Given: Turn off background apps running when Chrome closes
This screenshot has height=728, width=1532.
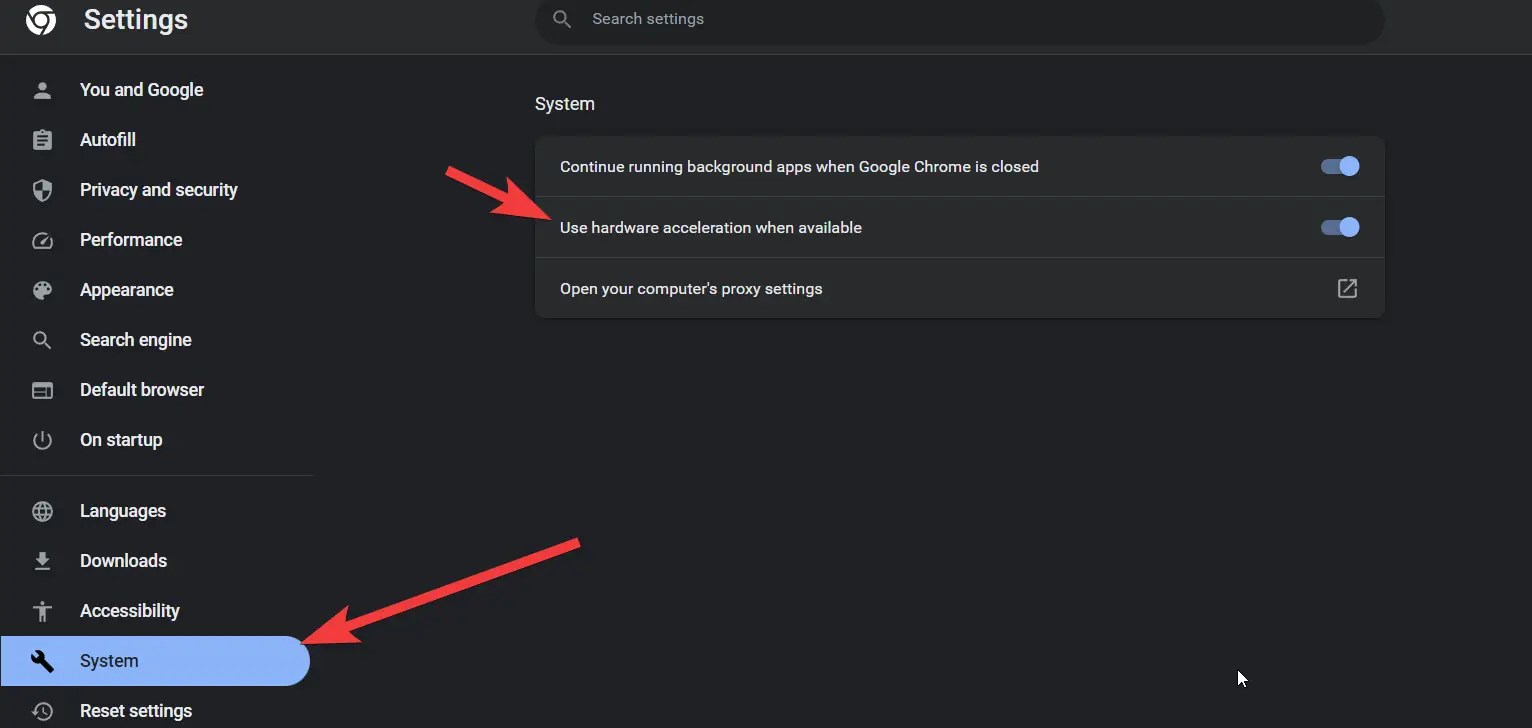Looking at the screenshot, I should (1339, 166).
